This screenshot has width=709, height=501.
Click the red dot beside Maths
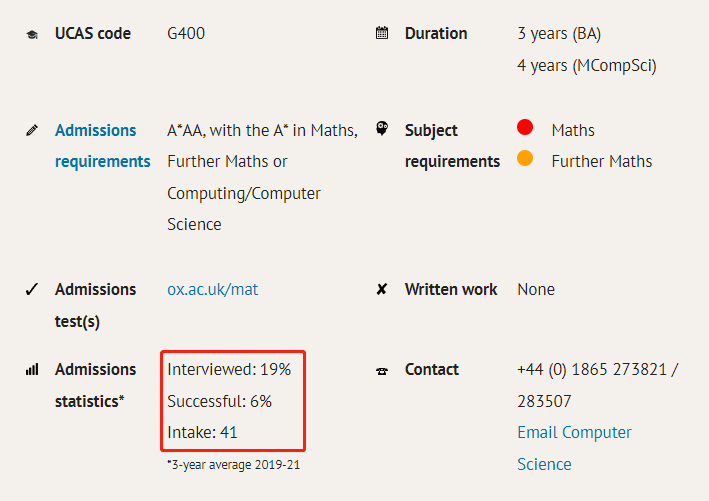pyautogui.click(x=525, y=127)
